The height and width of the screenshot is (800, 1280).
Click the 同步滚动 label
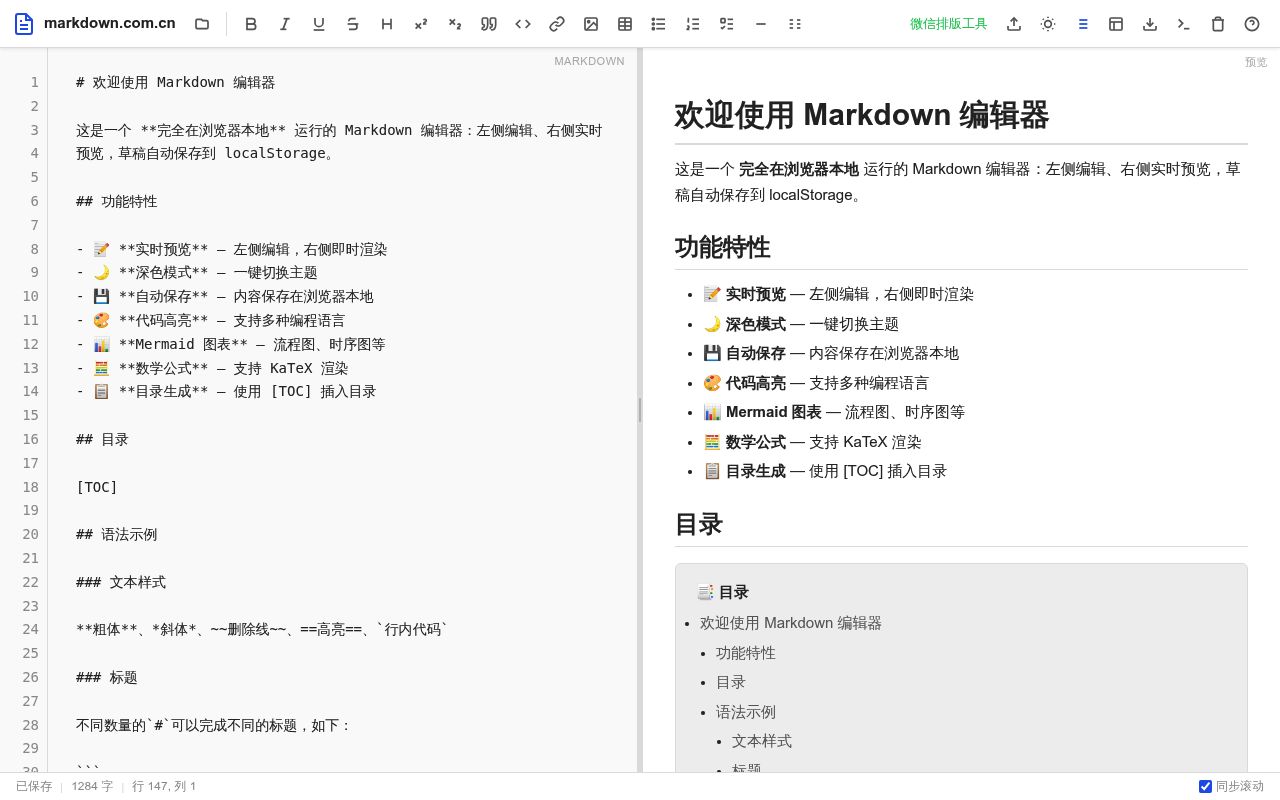(x=1240, y=787)
